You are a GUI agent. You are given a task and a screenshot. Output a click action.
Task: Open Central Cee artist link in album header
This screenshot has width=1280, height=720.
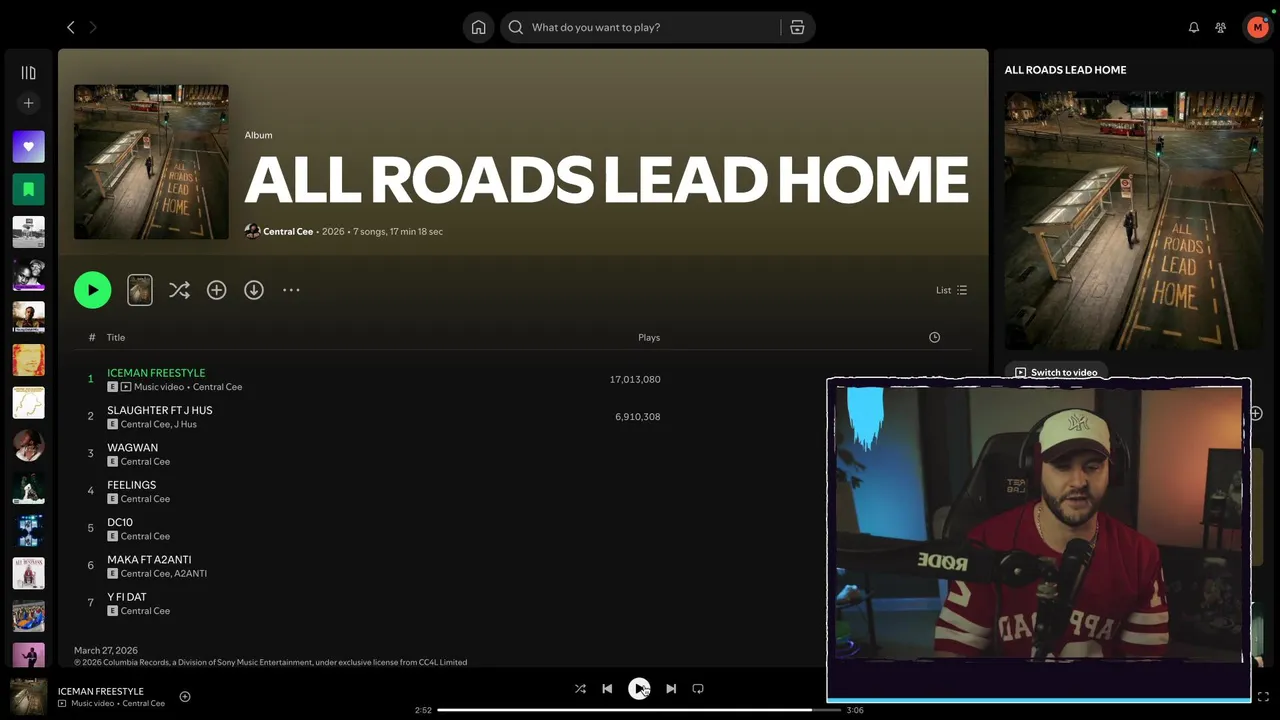pyautogui.click(x=288, y=231)
